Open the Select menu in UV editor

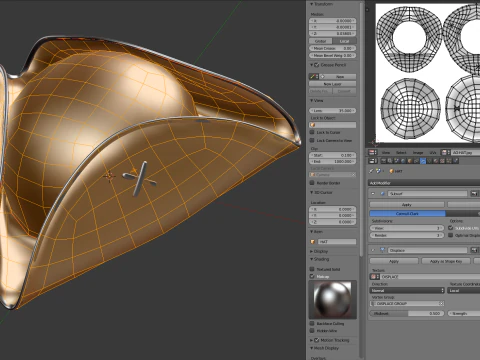point(401,152)
